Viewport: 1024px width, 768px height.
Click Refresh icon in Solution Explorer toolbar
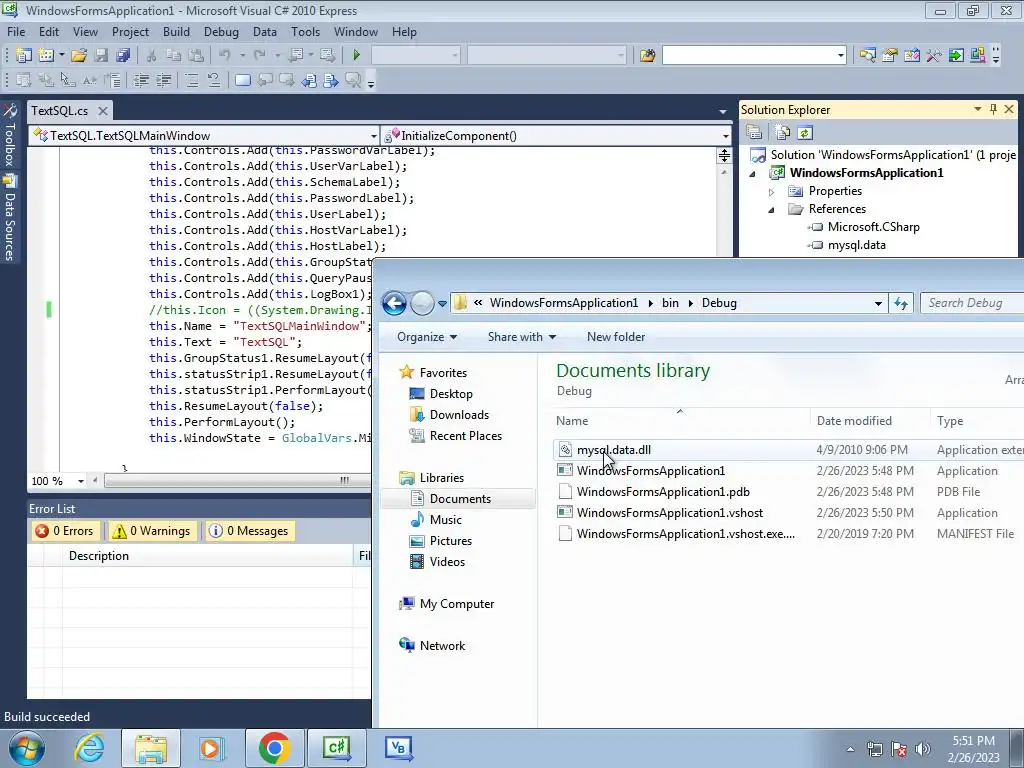pos(805,133)
